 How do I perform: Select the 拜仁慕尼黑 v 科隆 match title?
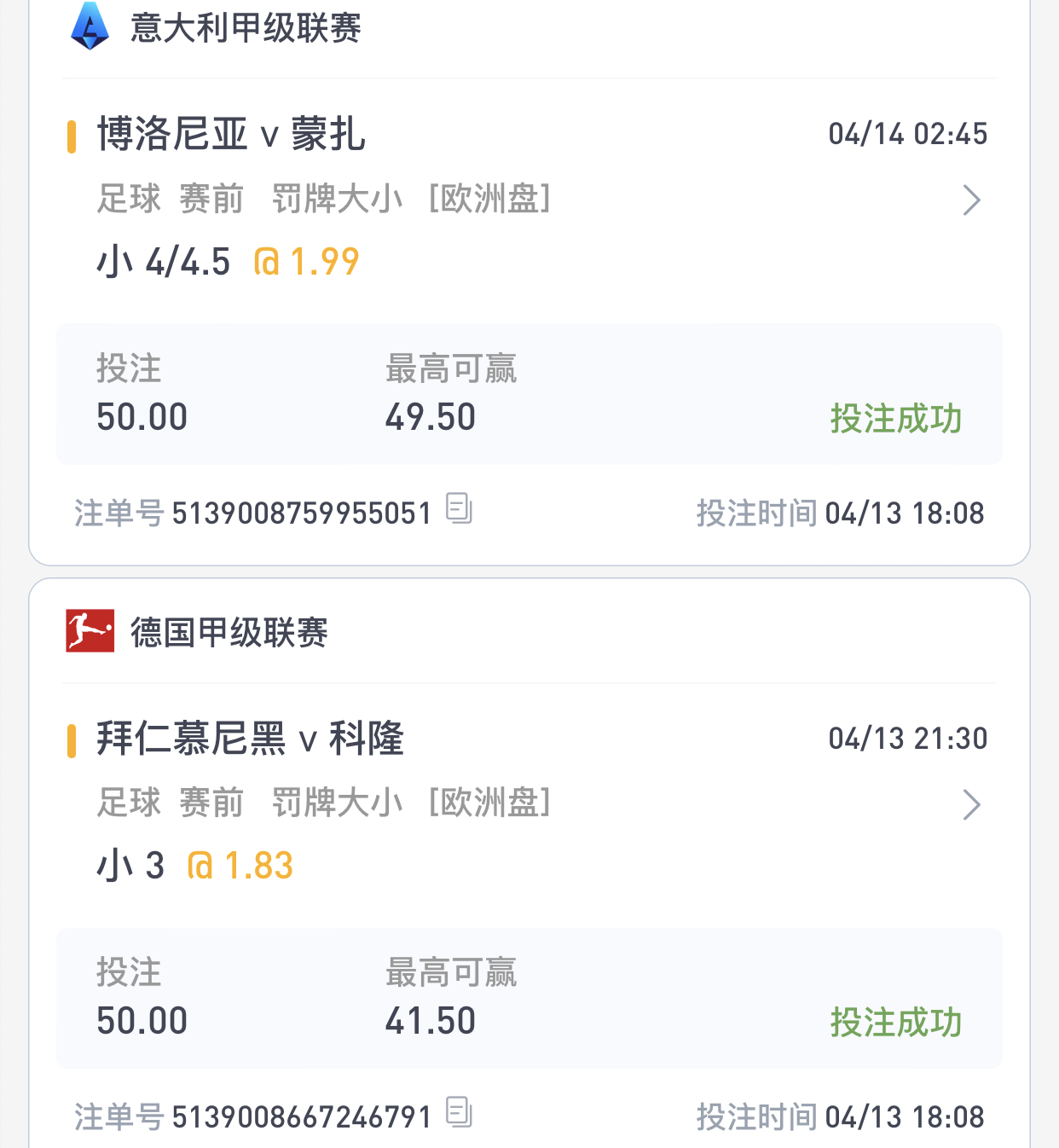click(x=250, y=739)
